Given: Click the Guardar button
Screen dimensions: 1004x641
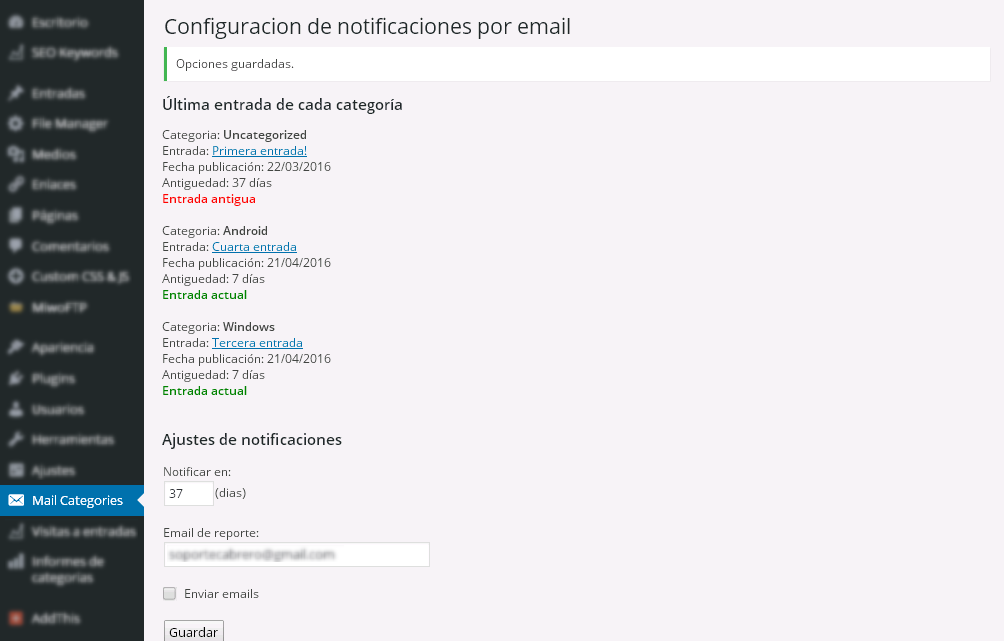Looking at the screenshot, I should (194, 631).
